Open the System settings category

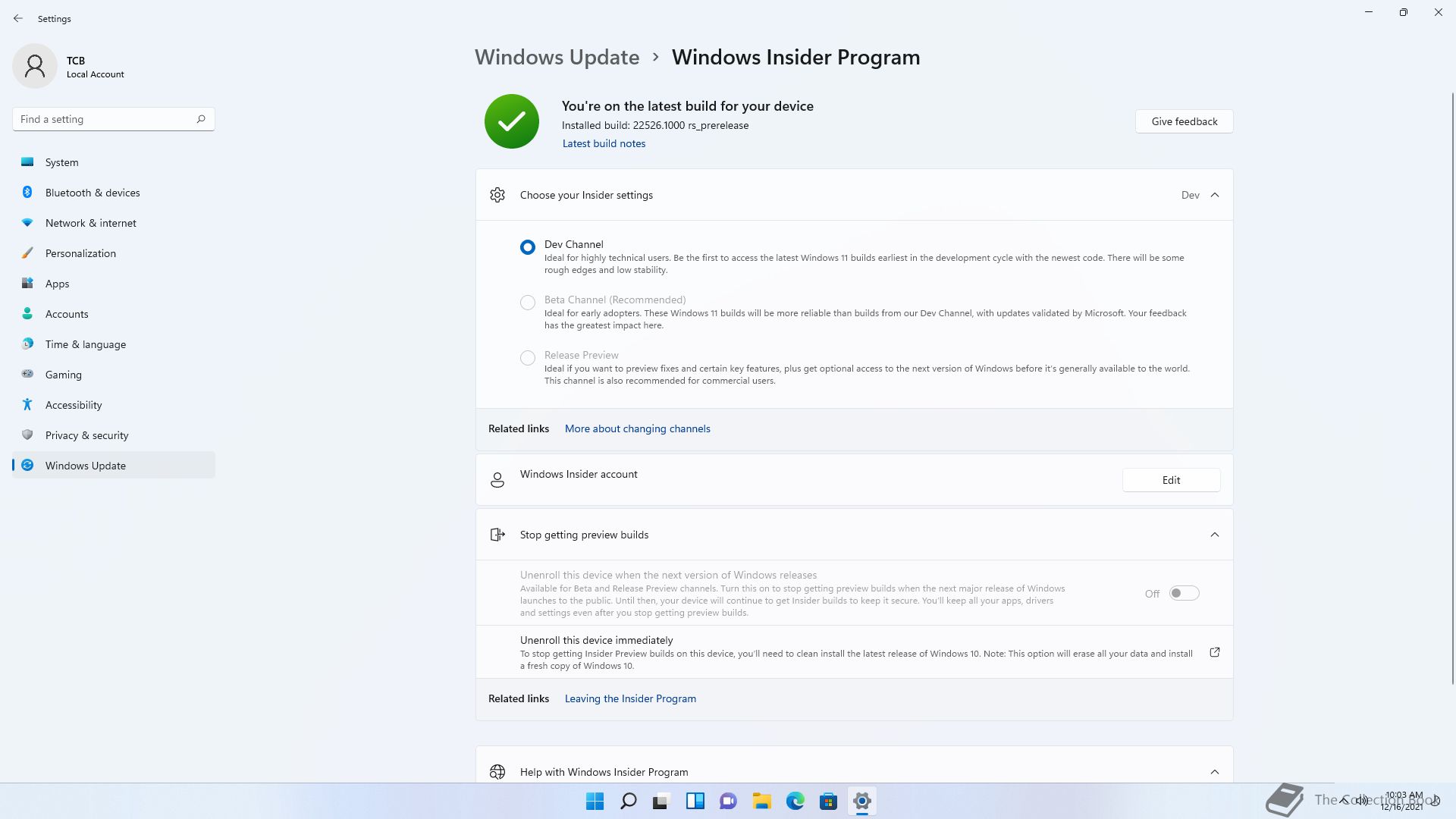(x=114, y=162)
